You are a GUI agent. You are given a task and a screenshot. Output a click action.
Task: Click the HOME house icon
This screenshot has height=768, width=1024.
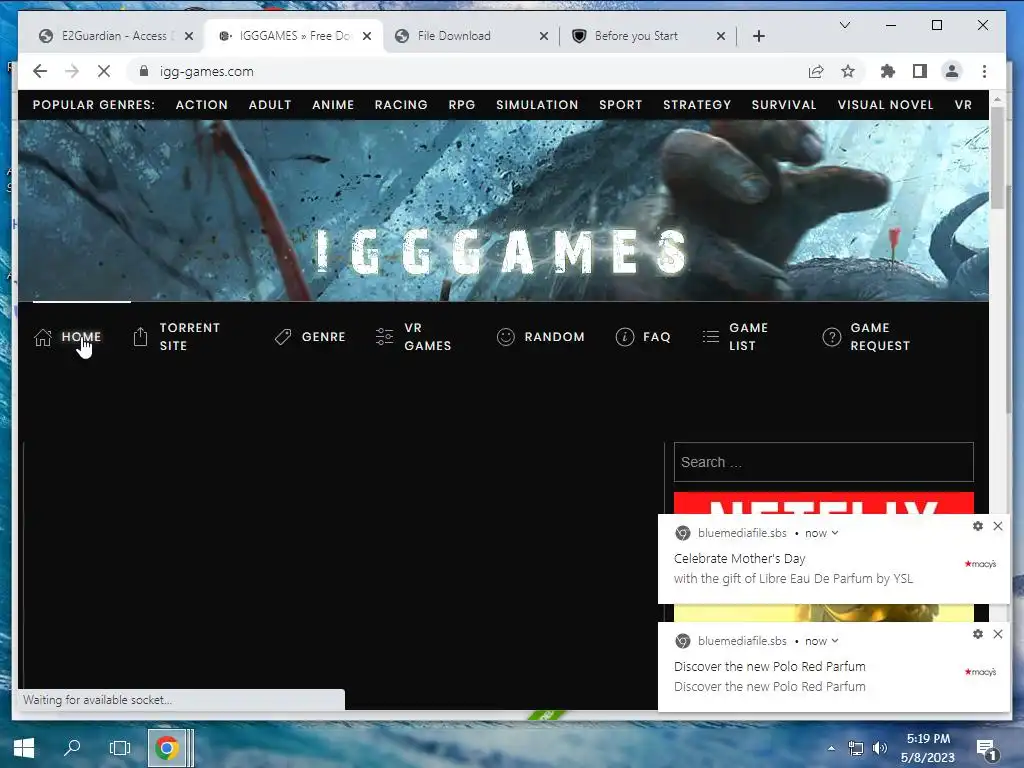[43, 337]
